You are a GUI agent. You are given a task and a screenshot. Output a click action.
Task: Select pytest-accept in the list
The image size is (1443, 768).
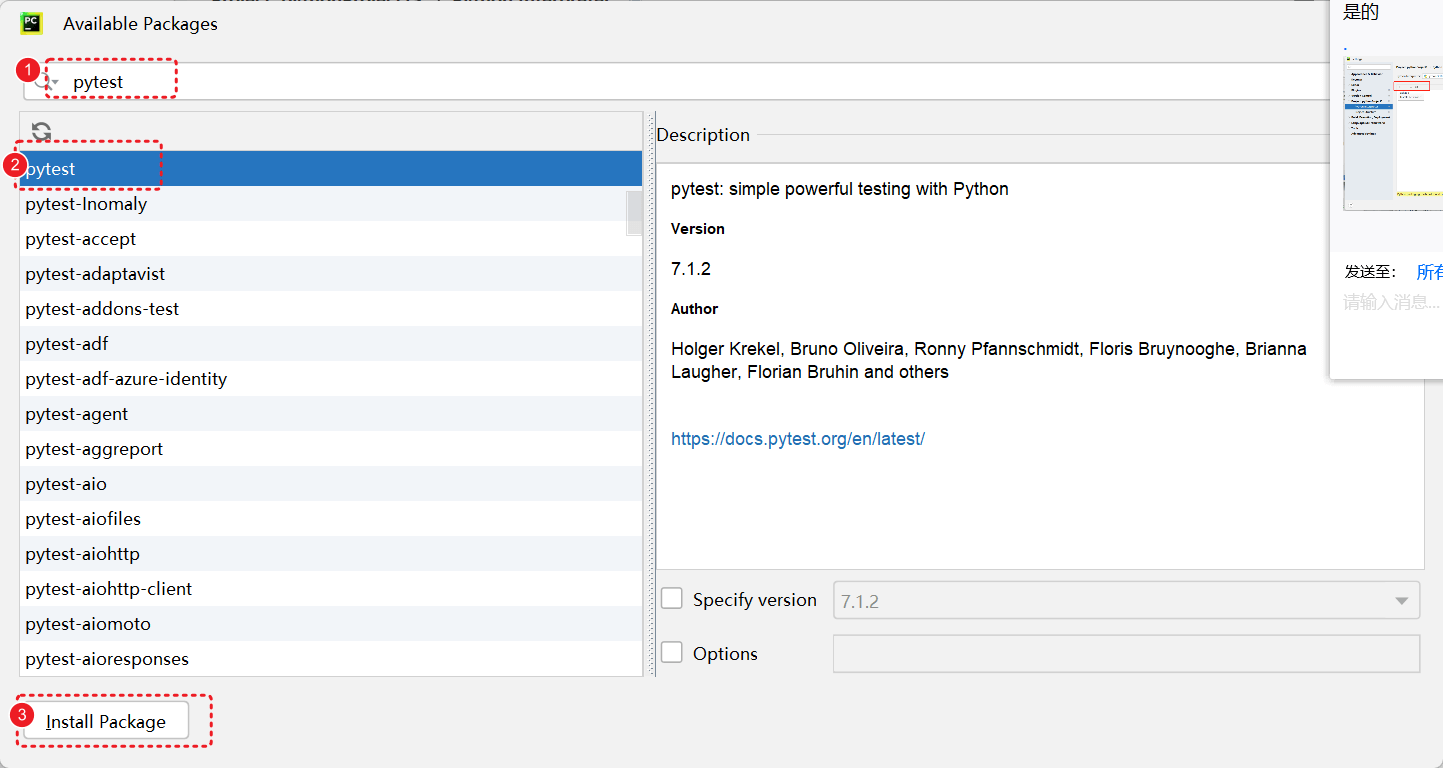[x=330, y=239]
